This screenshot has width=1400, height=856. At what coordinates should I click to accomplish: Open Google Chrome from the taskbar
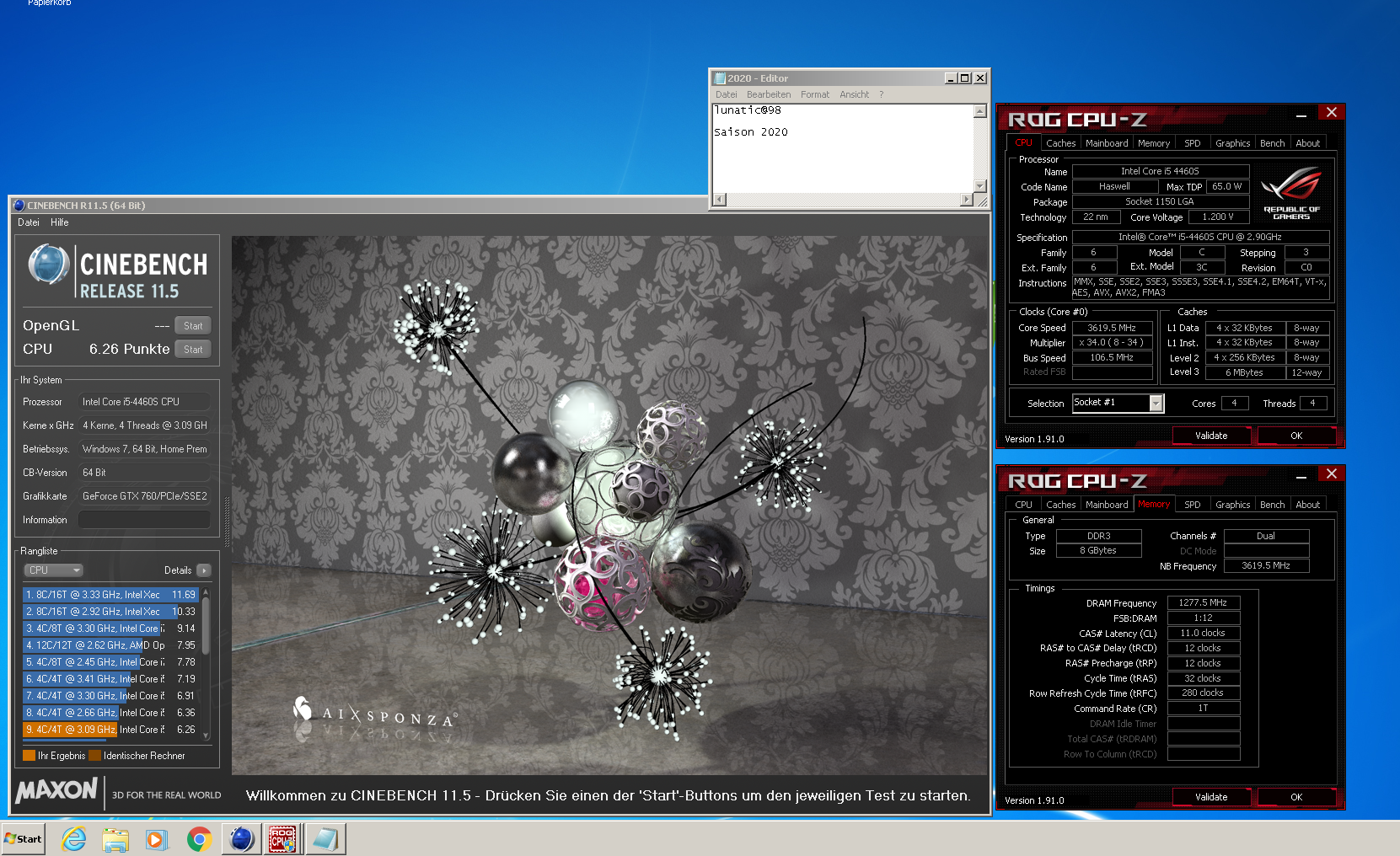point(199,839)
